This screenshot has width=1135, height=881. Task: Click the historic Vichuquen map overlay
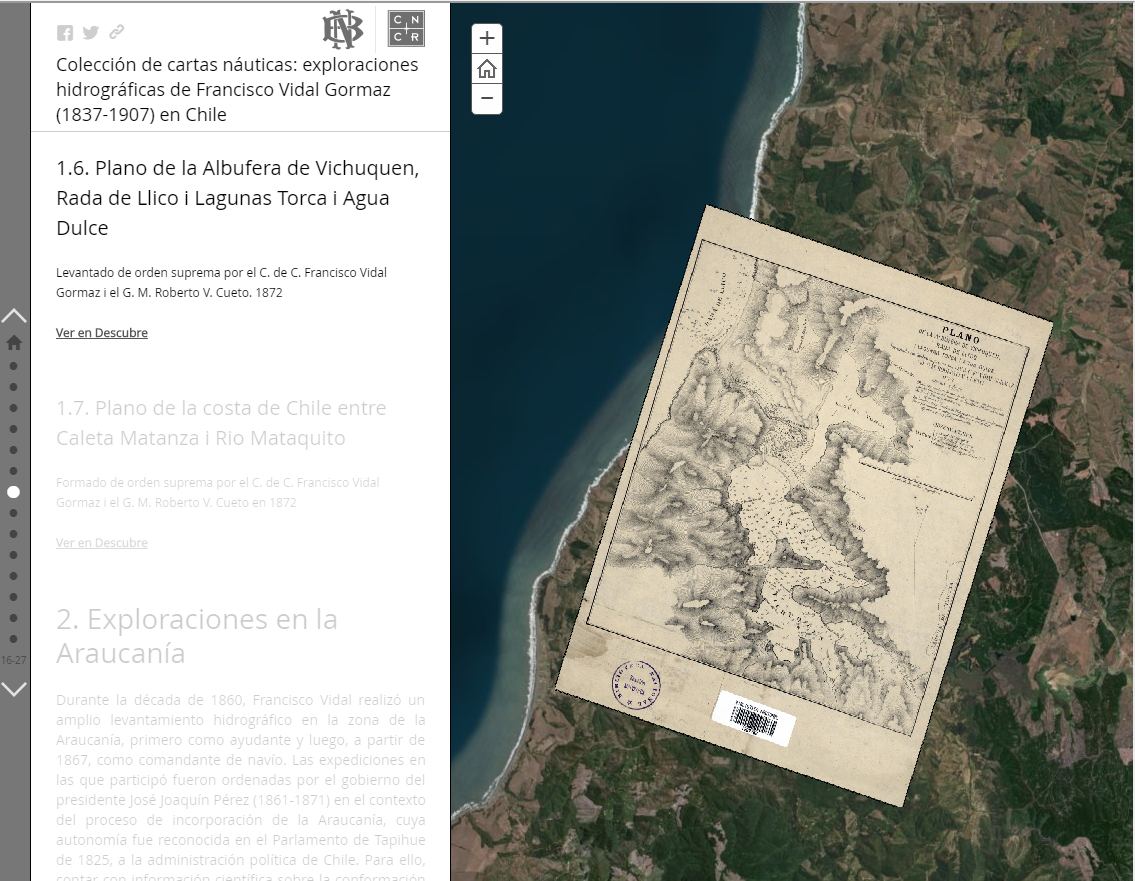[x=800, y=500]
